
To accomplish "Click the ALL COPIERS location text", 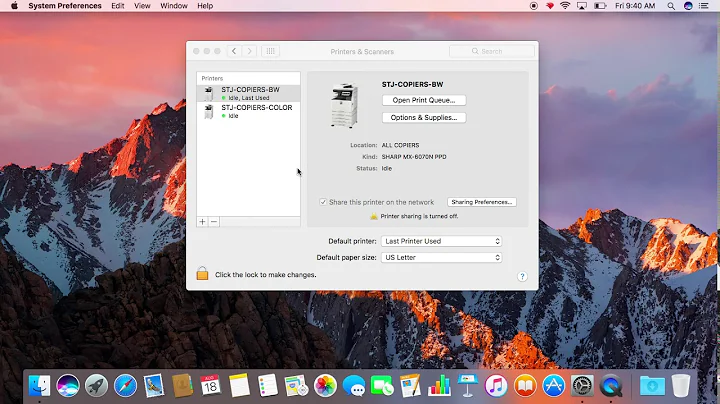I will (x=400, y=145).
